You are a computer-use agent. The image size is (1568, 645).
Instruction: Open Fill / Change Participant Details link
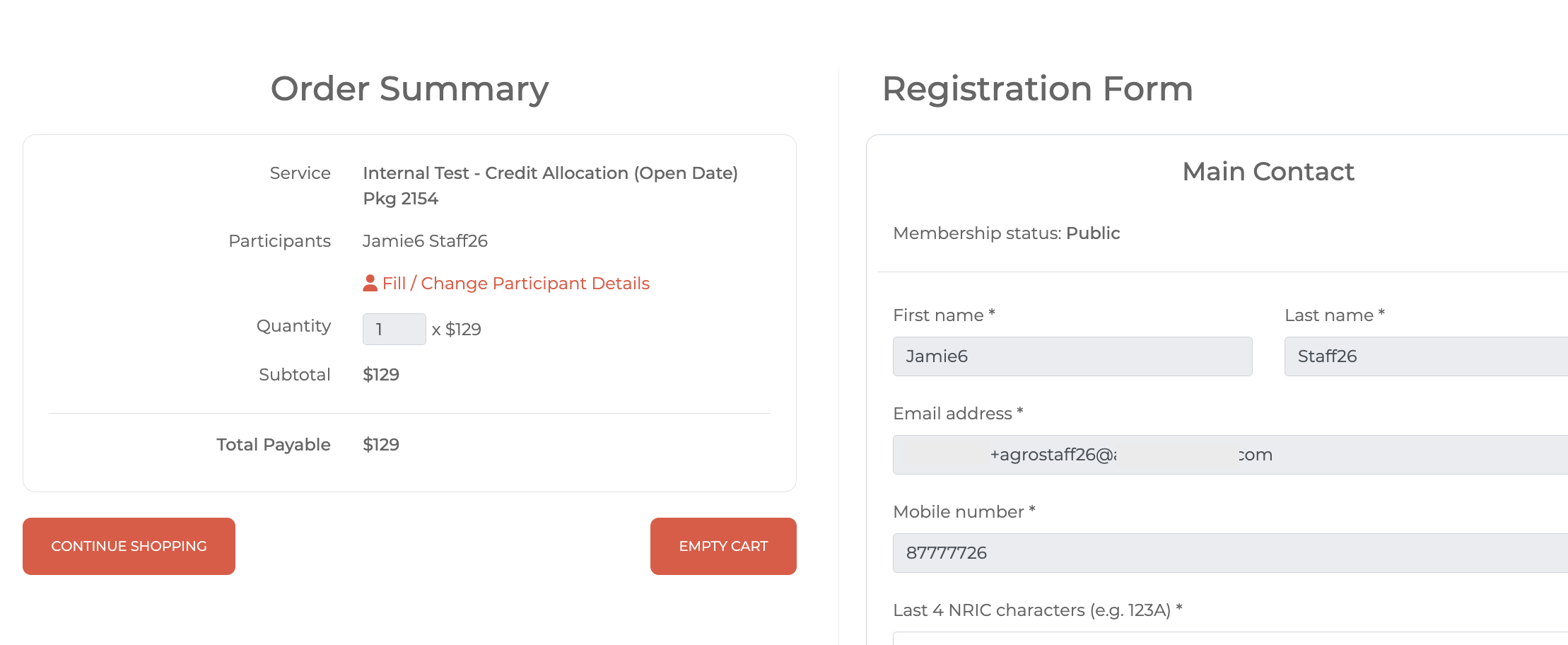tap(515, 284)
